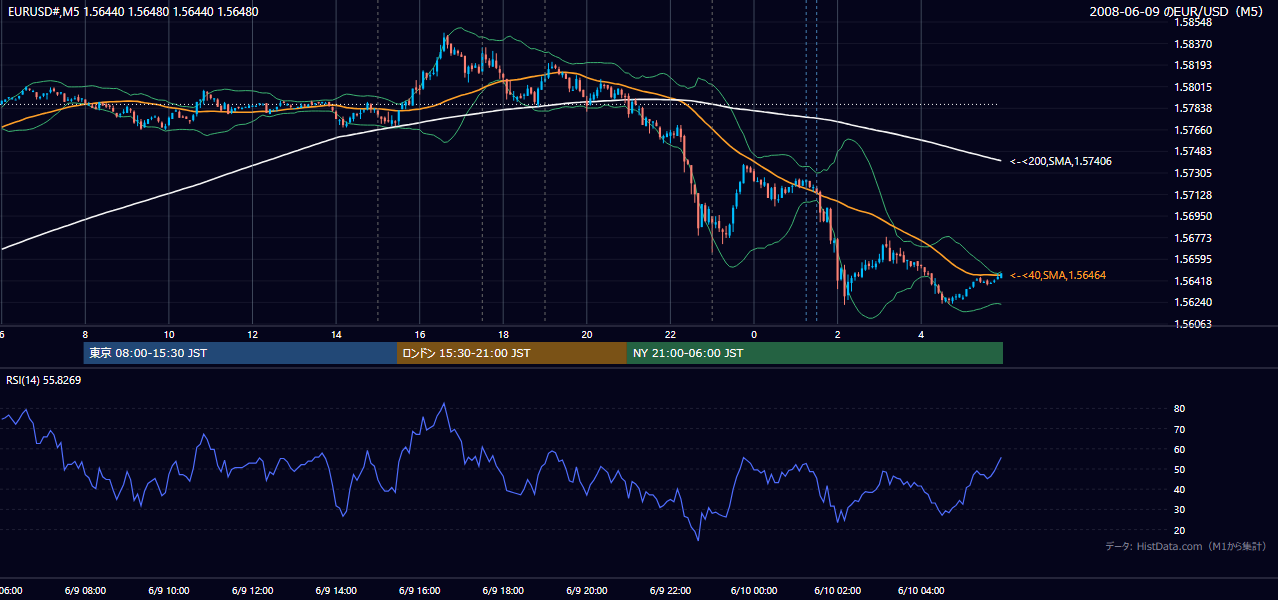This screenshot has width=1278, height=600.
Task: Click the 6/9 14:00 time label
Action: pyautogui.click(x=335, y=591)
